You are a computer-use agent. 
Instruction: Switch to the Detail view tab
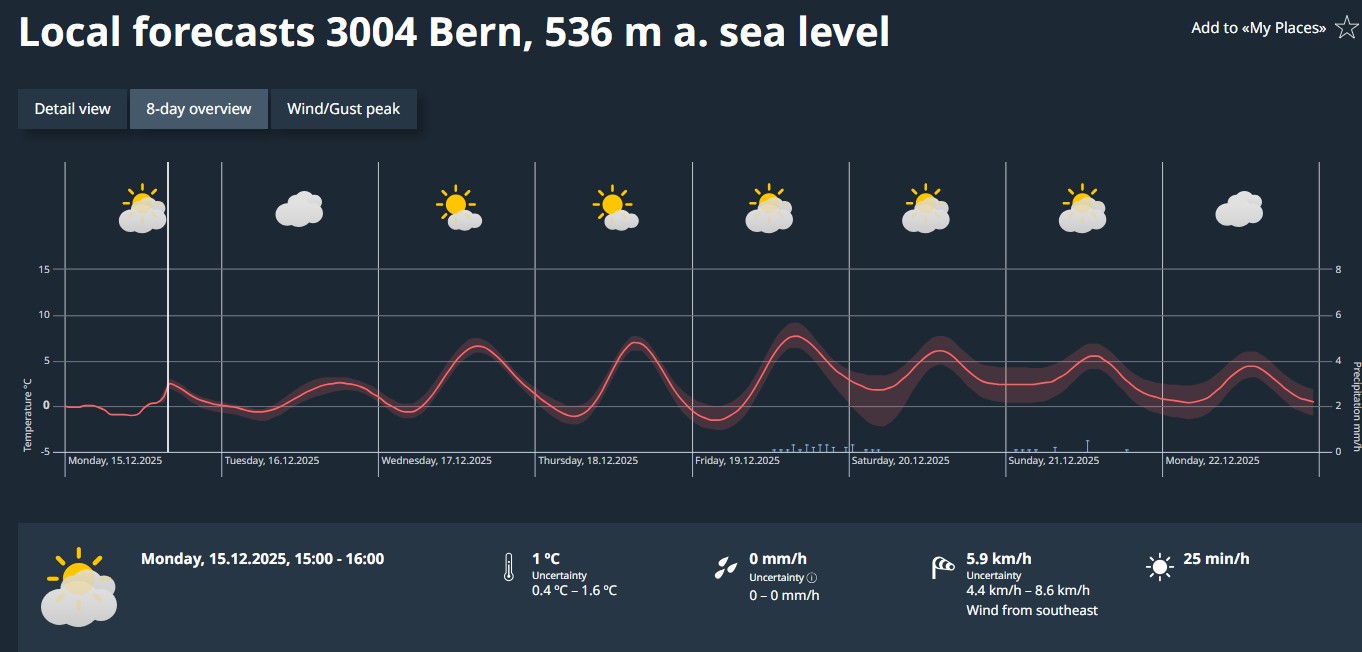[x=73, y=109]
